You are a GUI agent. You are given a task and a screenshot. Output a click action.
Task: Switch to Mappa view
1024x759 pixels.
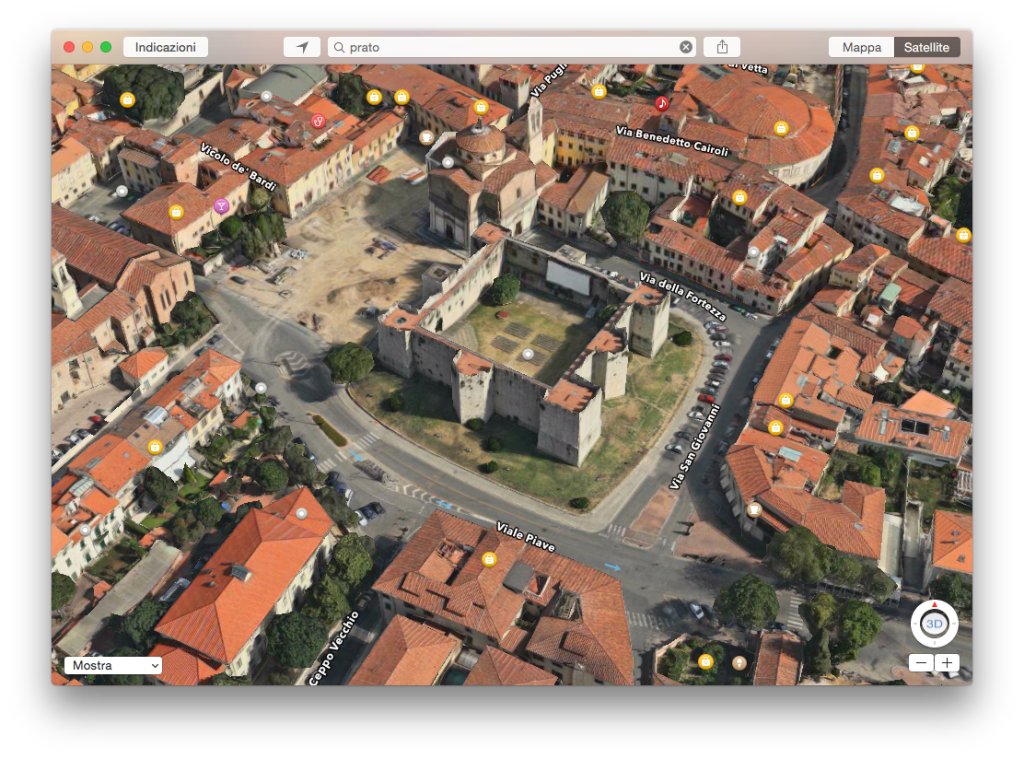[x=860, y=46]
